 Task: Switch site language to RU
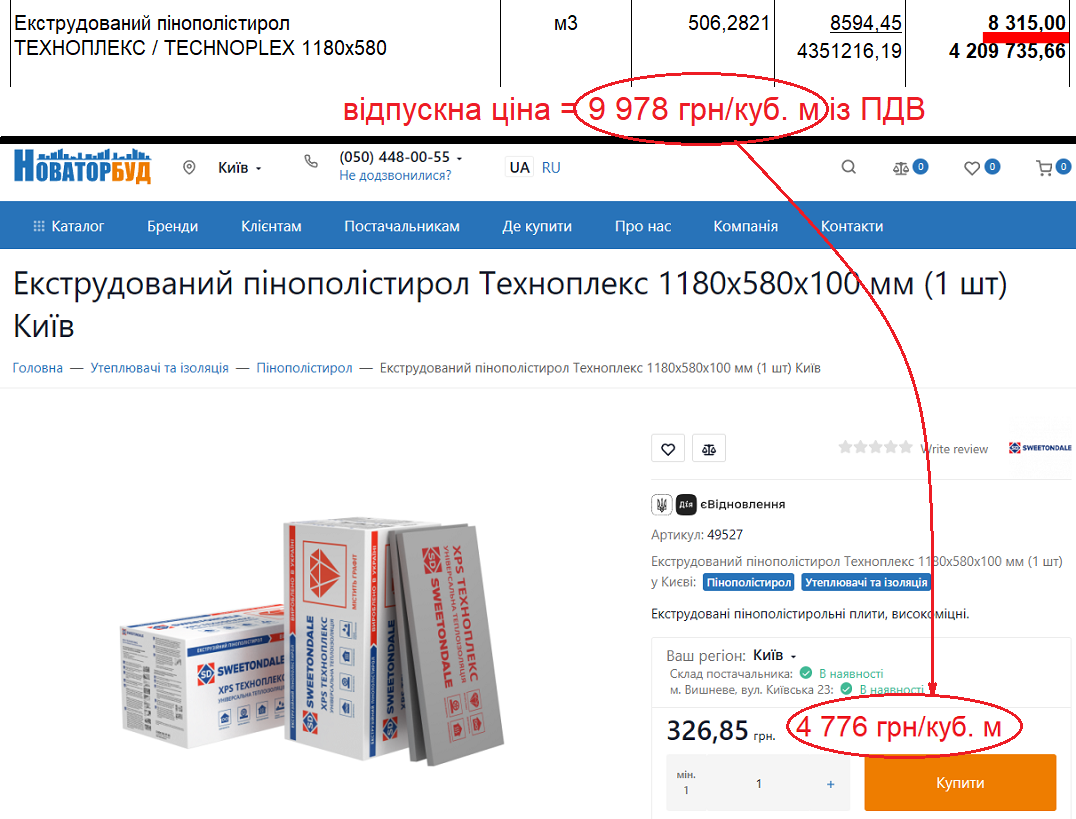[x=551, y=168]
